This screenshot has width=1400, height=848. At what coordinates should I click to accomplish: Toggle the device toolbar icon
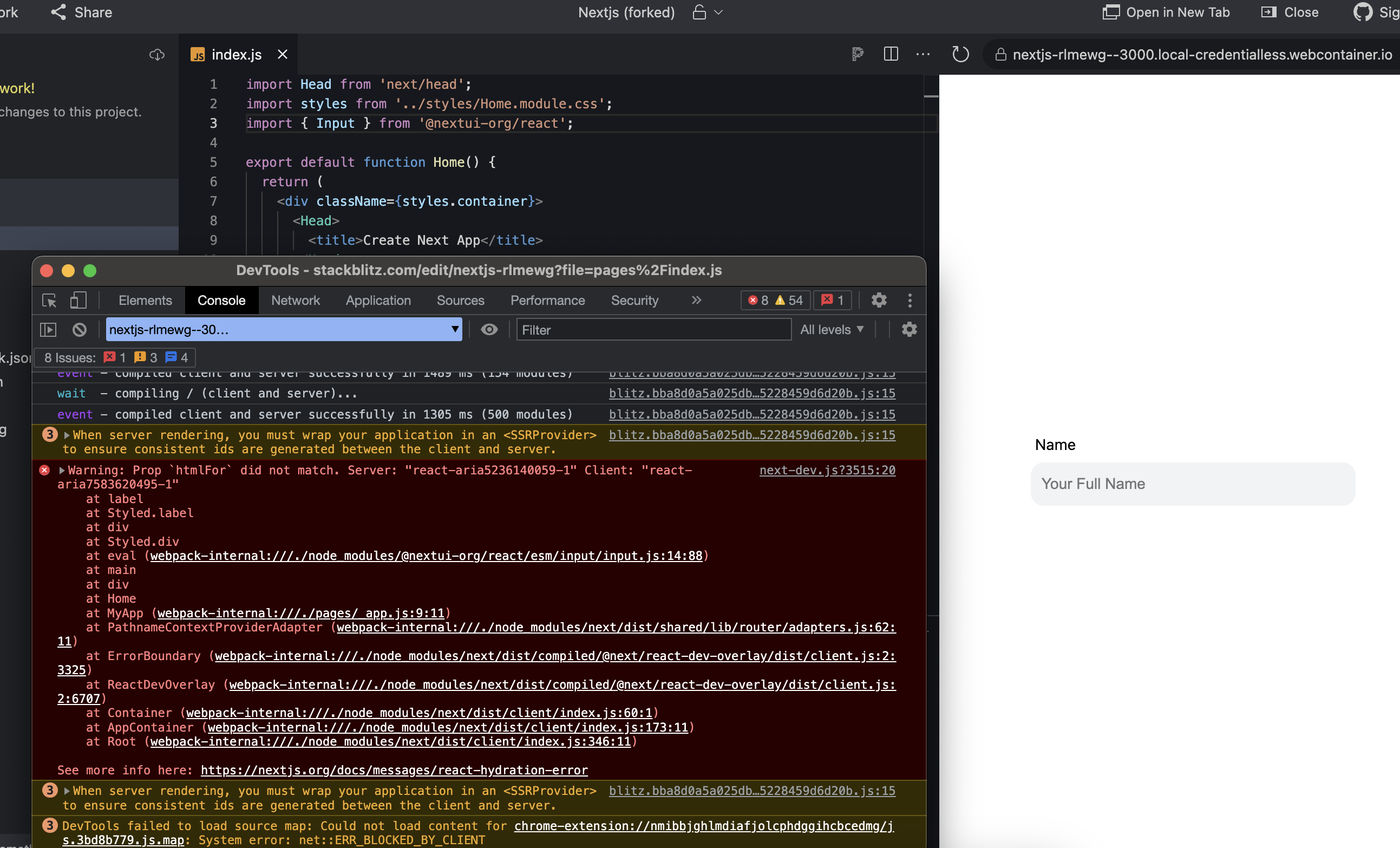coord(78,300)
